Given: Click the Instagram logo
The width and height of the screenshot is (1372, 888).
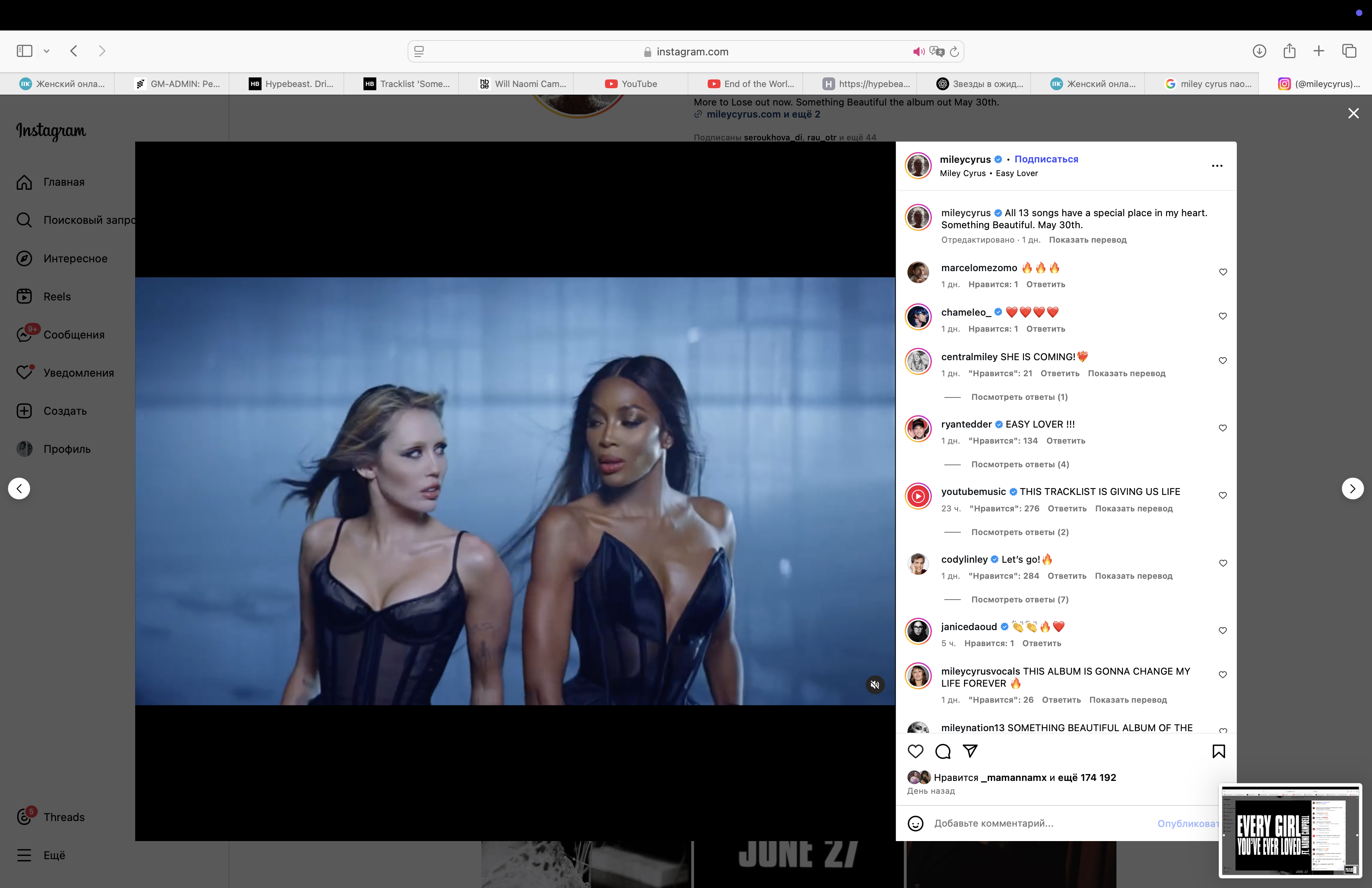Looking at the screenshot, I should pyautogui.click(x=51, y=131).
